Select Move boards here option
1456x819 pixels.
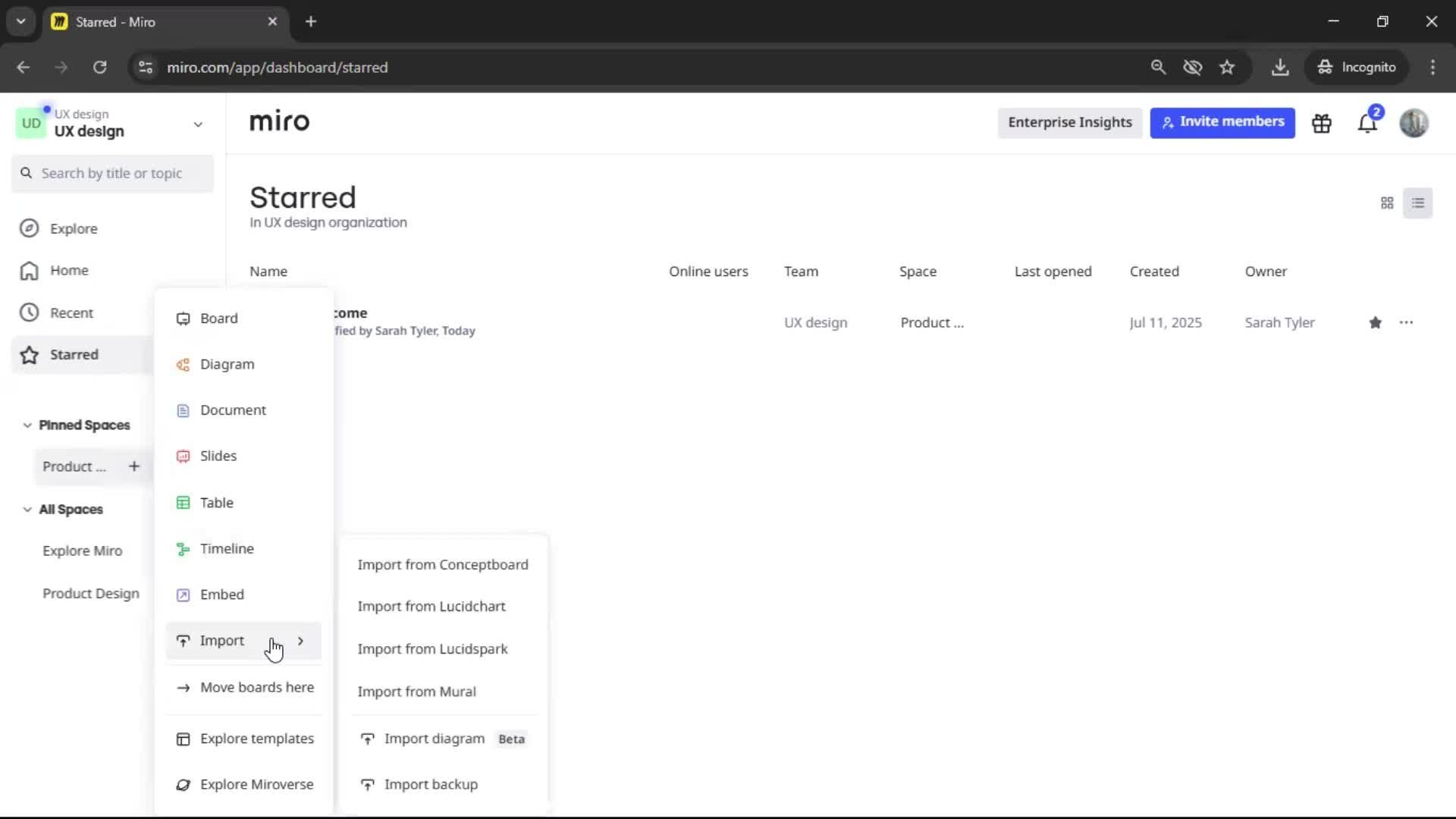(243, 688)
